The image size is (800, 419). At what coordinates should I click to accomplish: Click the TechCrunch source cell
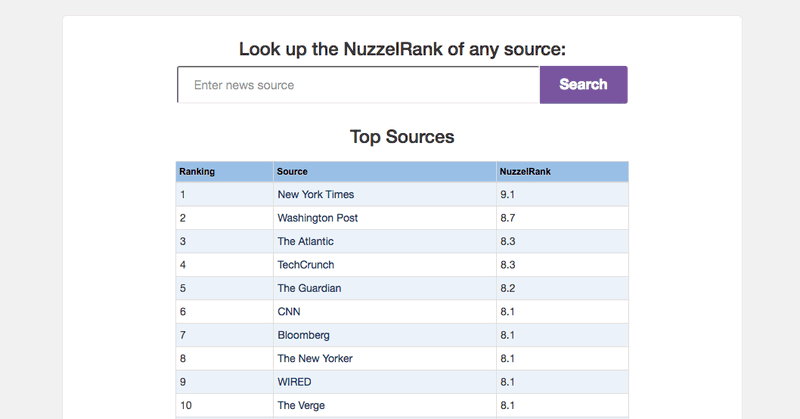pyautogui.click(x=385, y=265)
